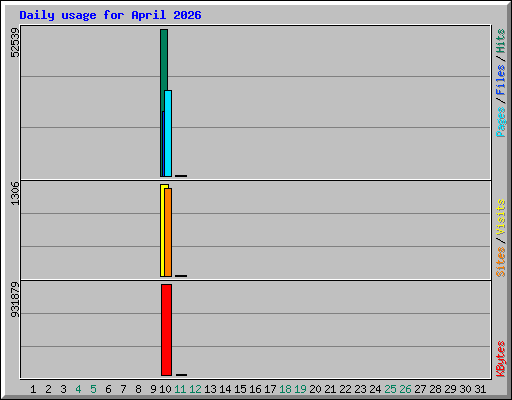Click day 15 on the x-axis
This screenshot has width=512, height=400.
240,389
